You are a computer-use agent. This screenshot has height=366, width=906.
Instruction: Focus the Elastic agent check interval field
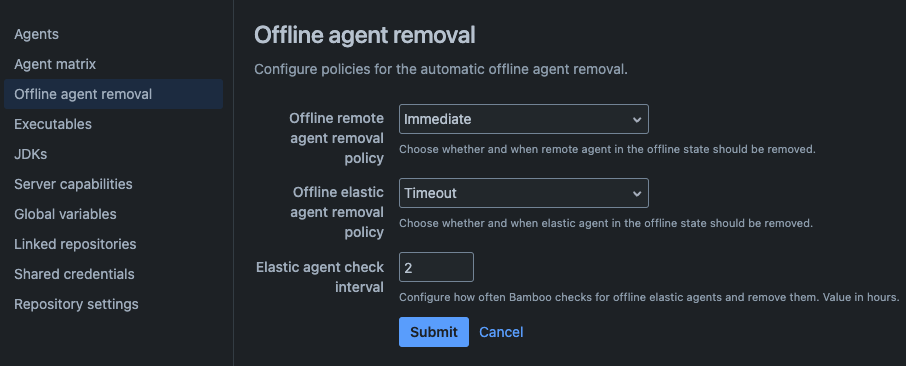(x=436, y=267)
